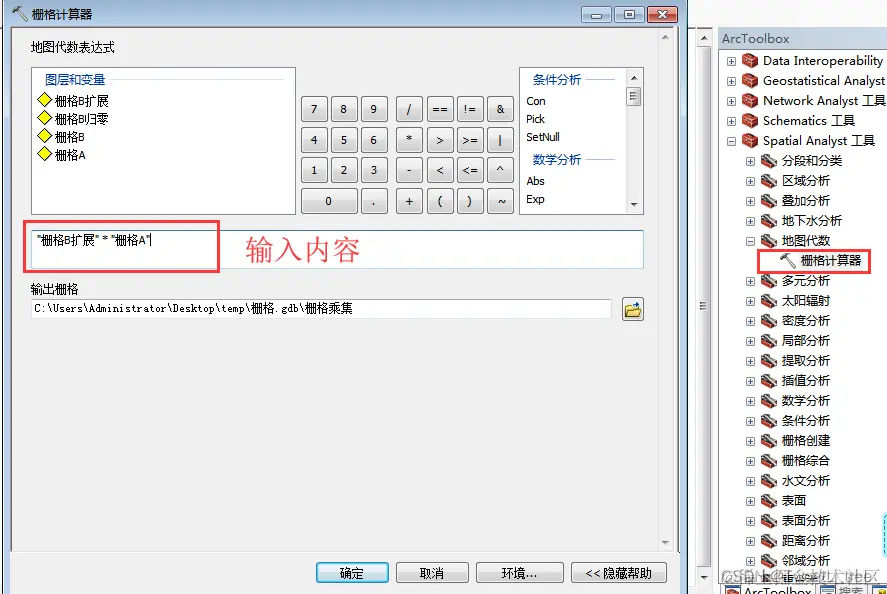The image size is (887, 594).
Task: Insert the >= operator
Action: coord(470,140)
